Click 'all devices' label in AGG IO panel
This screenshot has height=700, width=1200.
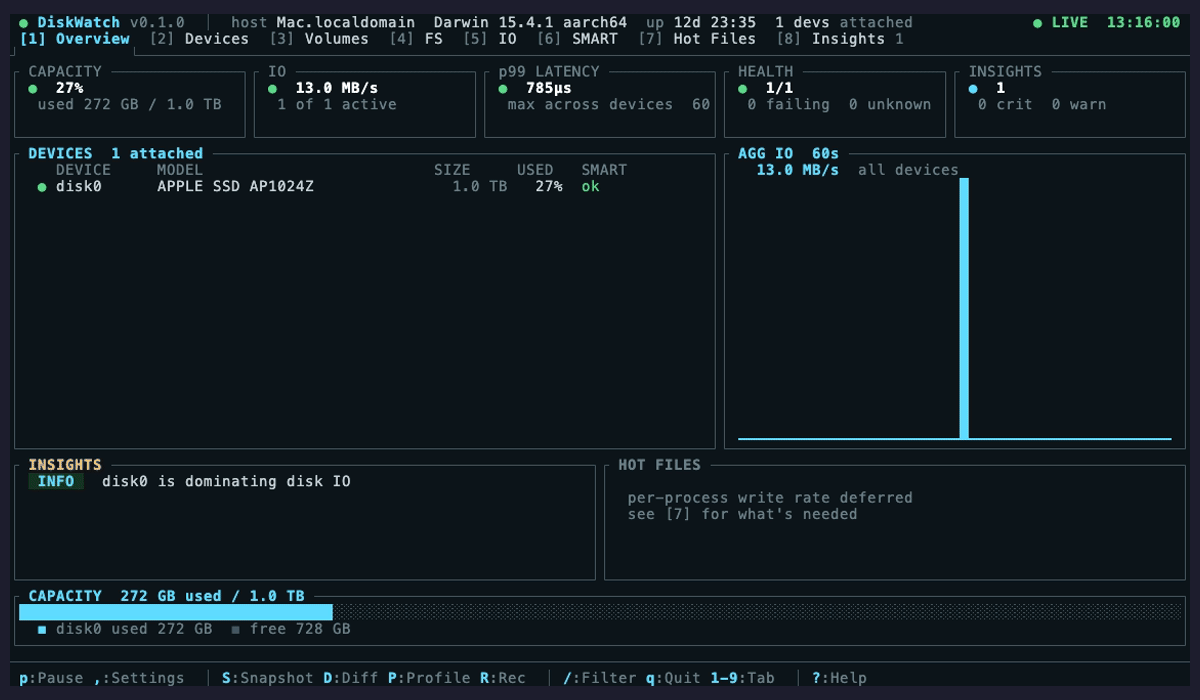pyautogui.click(x=908, y=170)
